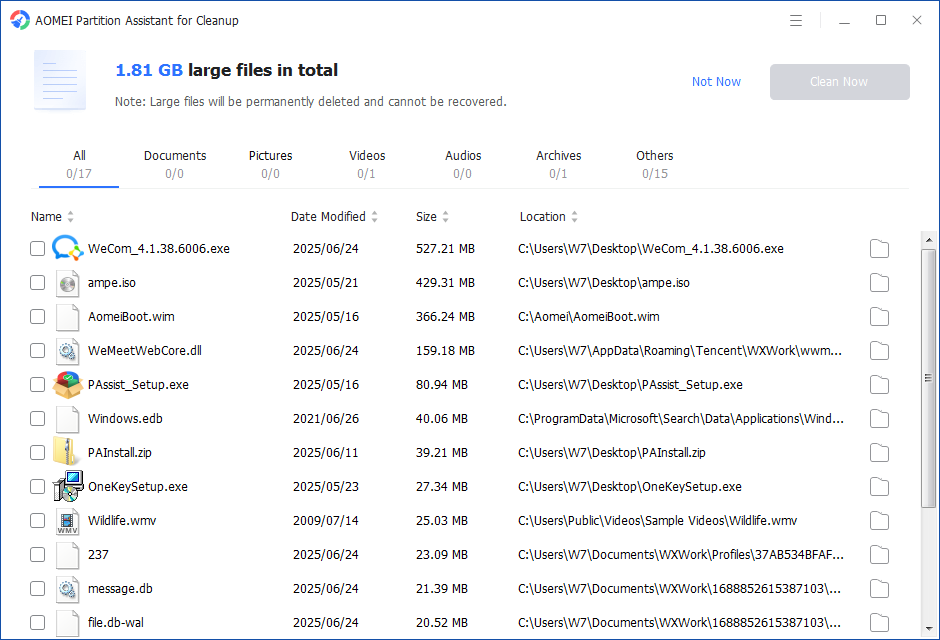This screenshot has width=940, height=640.
Task: Click the scrollbar up arrow
Action: [929, 240]
